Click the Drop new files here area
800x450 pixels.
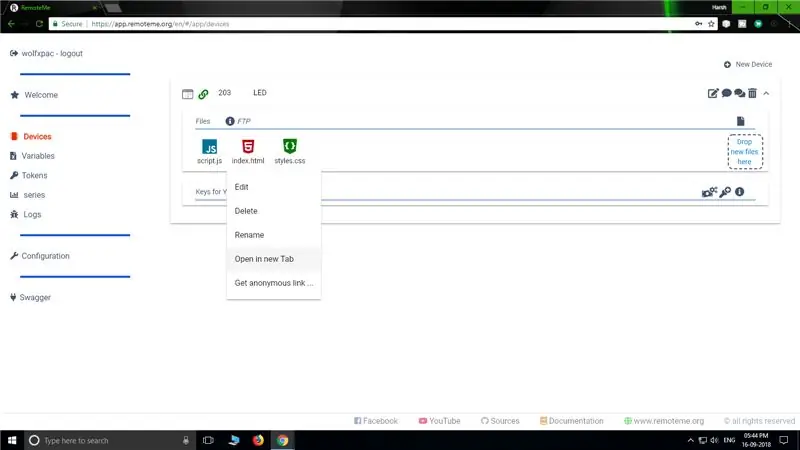click(x=745, y=152)
